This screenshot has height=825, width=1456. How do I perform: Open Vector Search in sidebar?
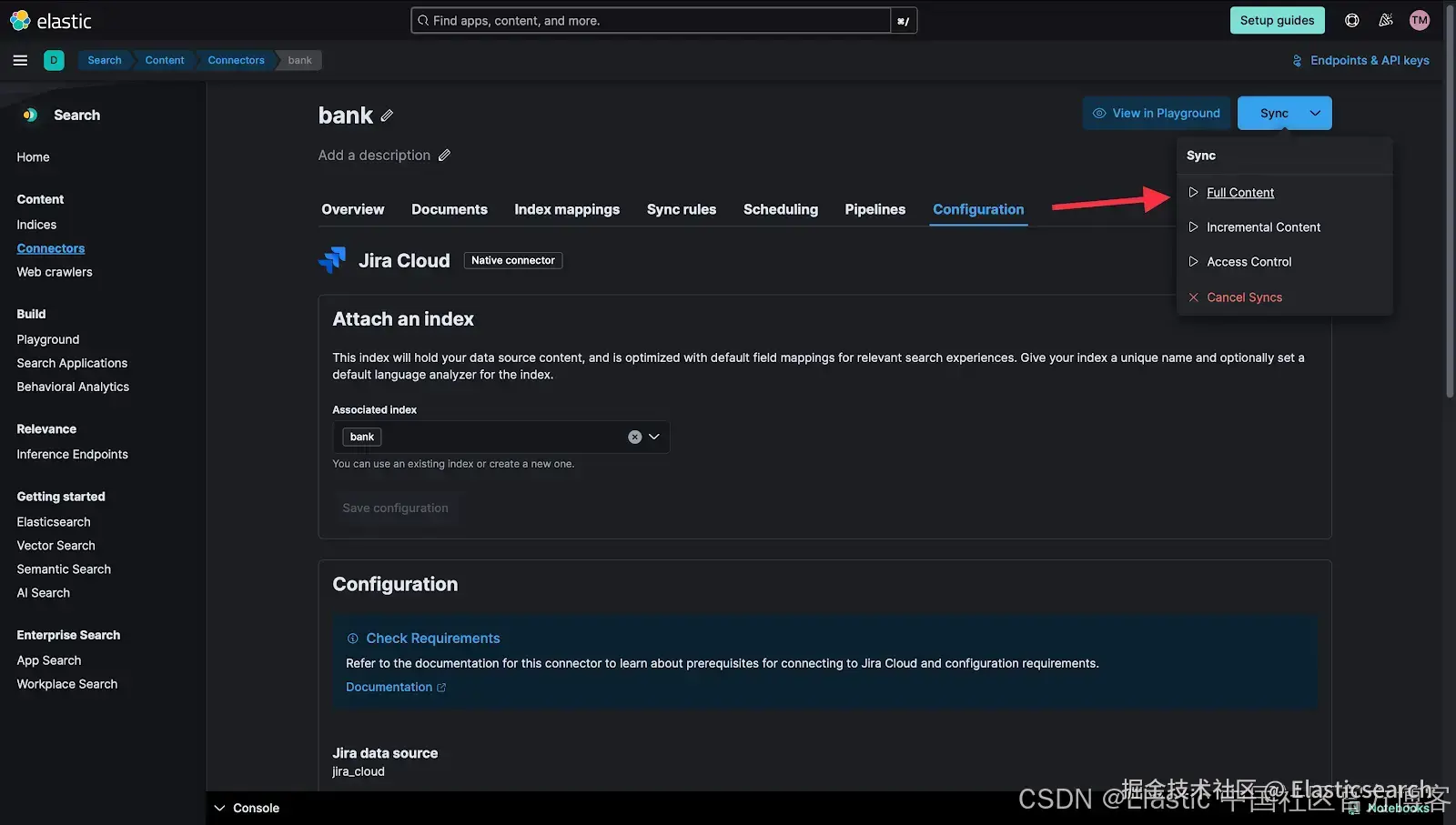(56, 546)
